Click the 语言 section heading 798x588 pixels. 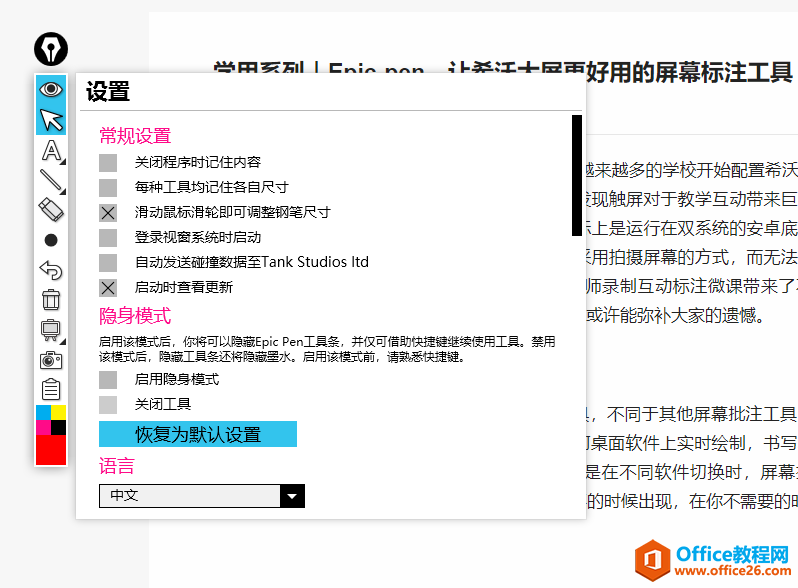click(x=117, y=466)
